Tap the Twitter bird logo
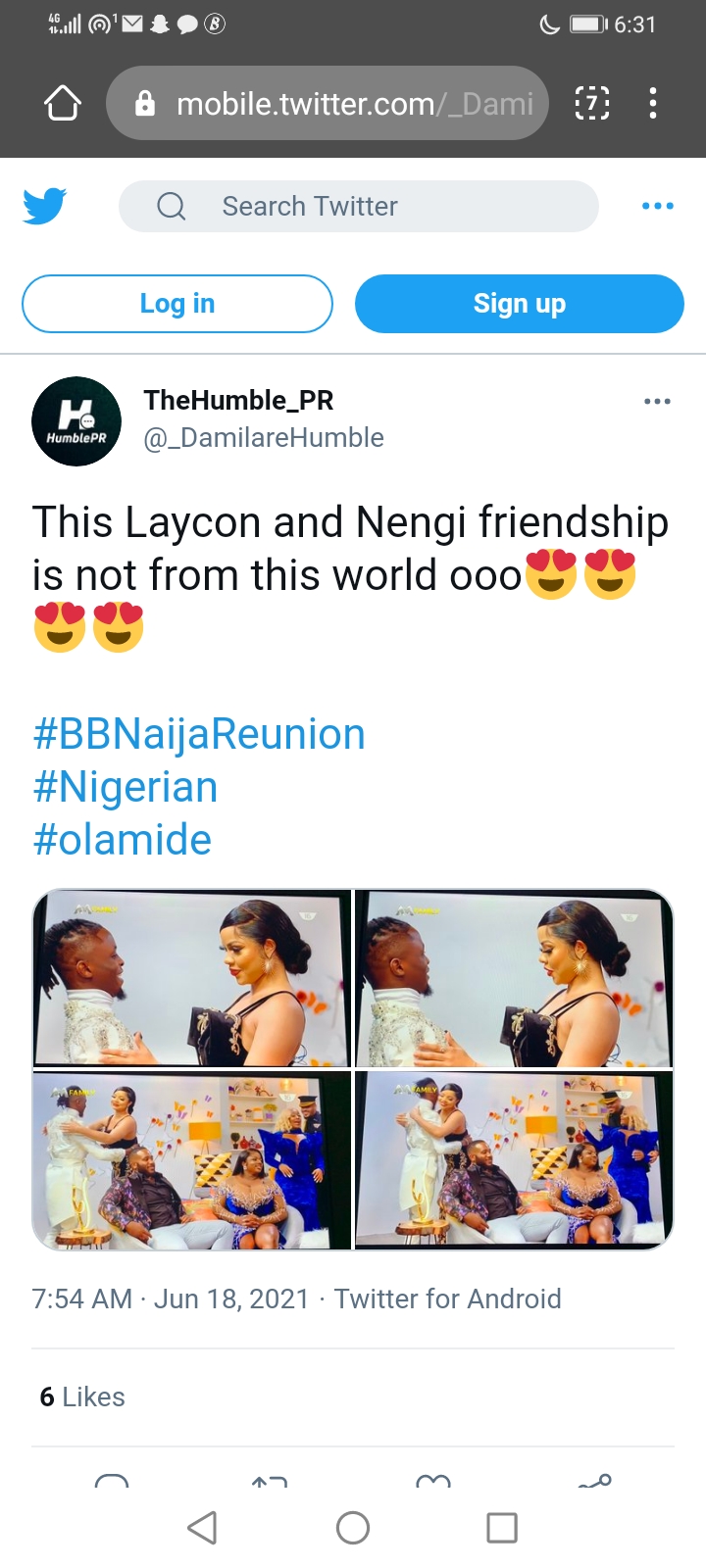 [45, 206]
